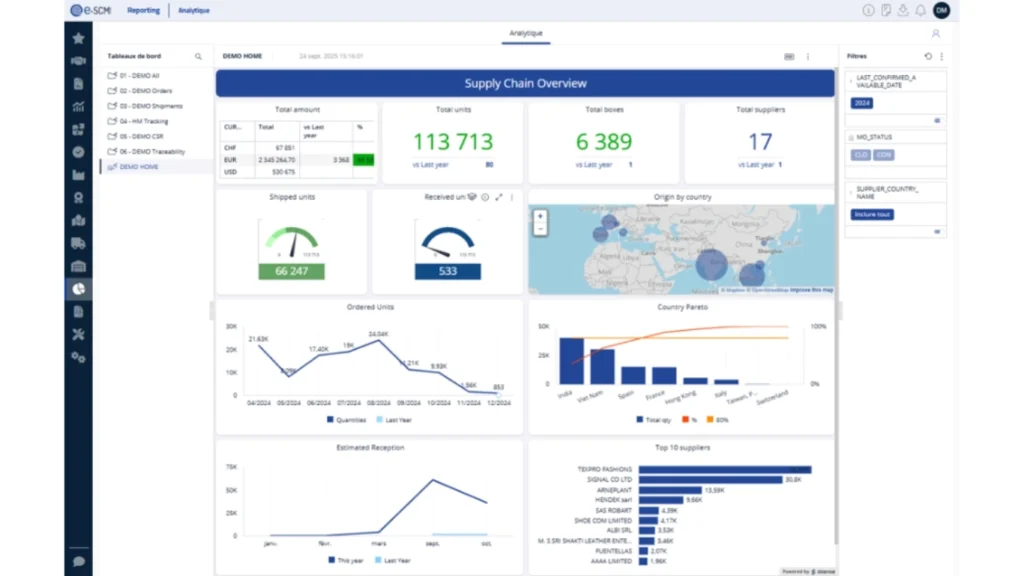1024x576 pixels.
Task: Open the chat bubble icon at sidebar bottom
Action: pos(78,562)
